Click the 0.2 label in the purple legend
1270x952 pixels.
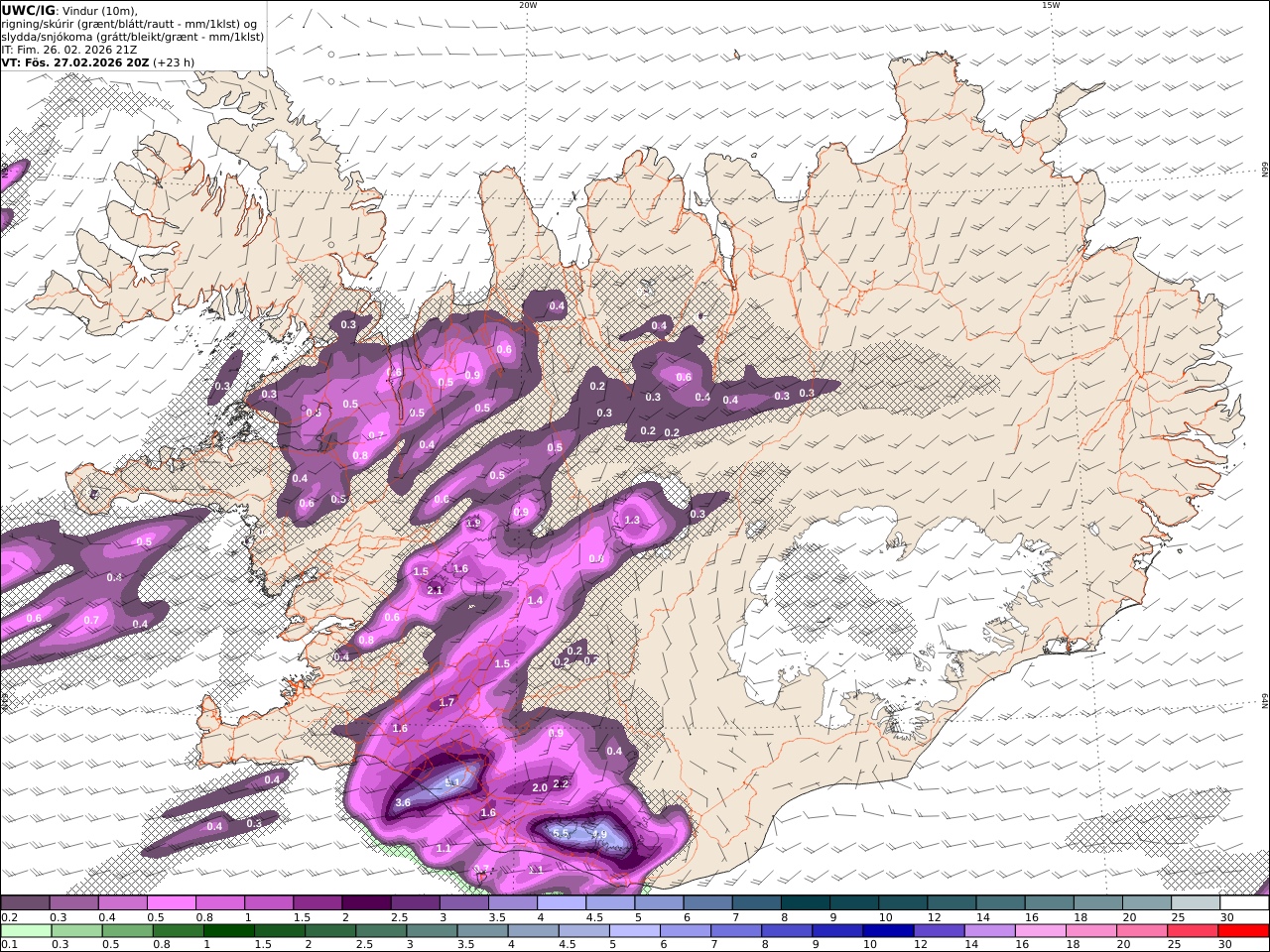pyautogui.click(x=9, y=917)
